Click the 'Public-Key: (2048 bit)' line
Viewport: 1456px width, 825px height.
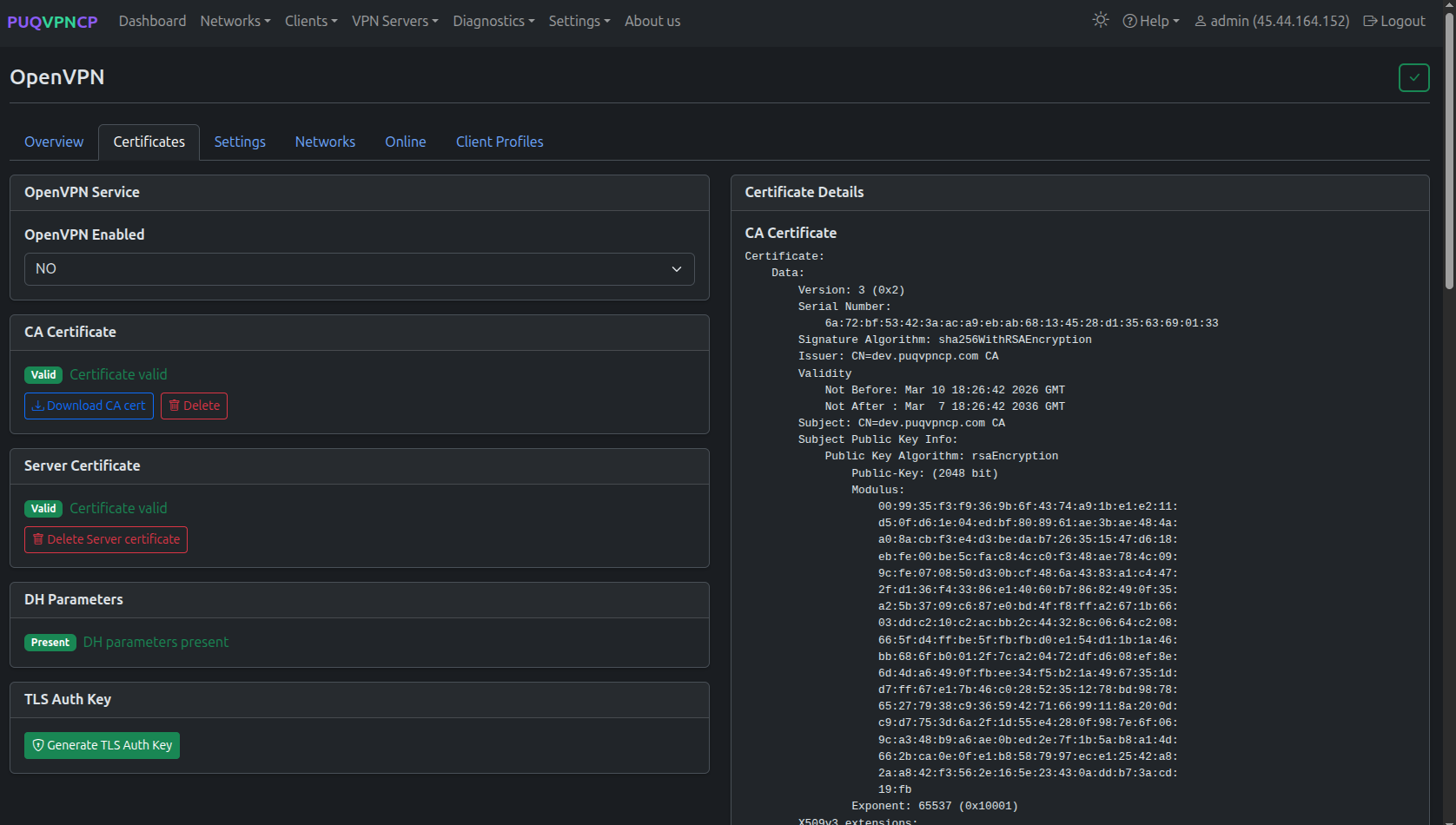(x=925, y=473)
